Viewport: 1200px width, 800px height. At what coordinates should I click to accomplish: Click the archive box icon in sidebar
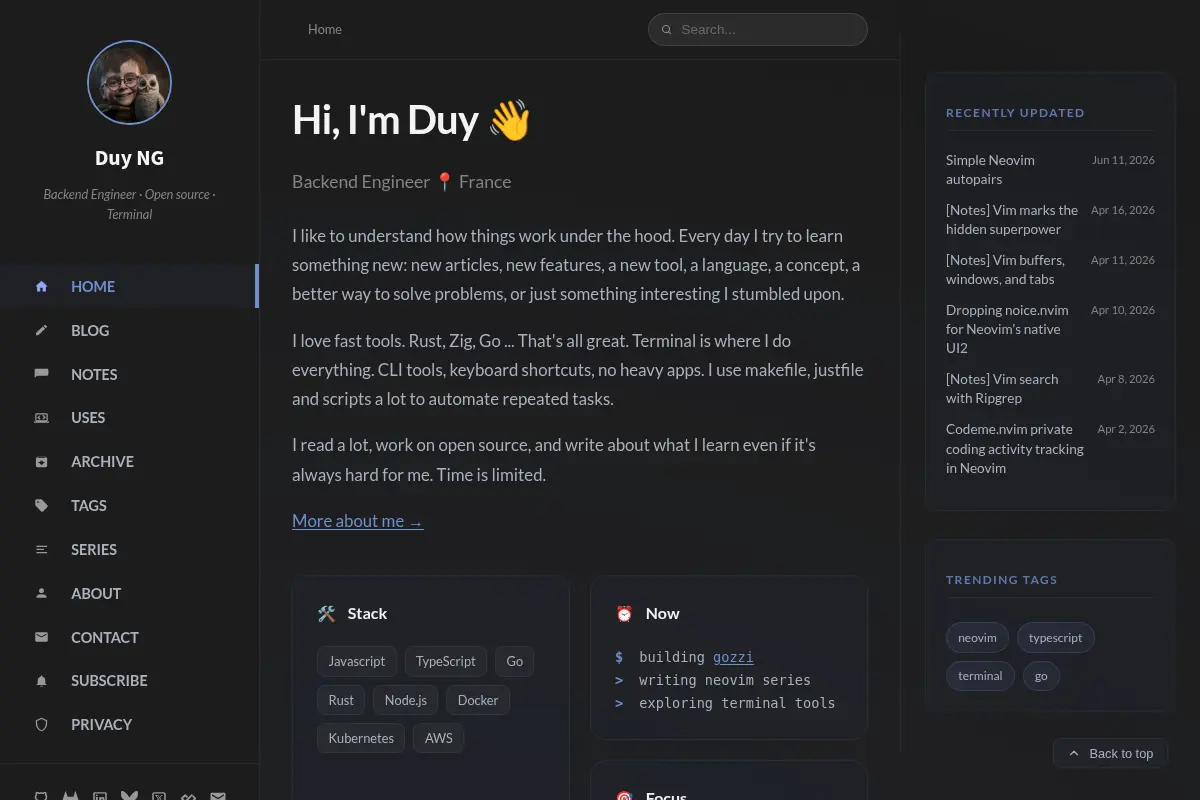pos(41,462)
